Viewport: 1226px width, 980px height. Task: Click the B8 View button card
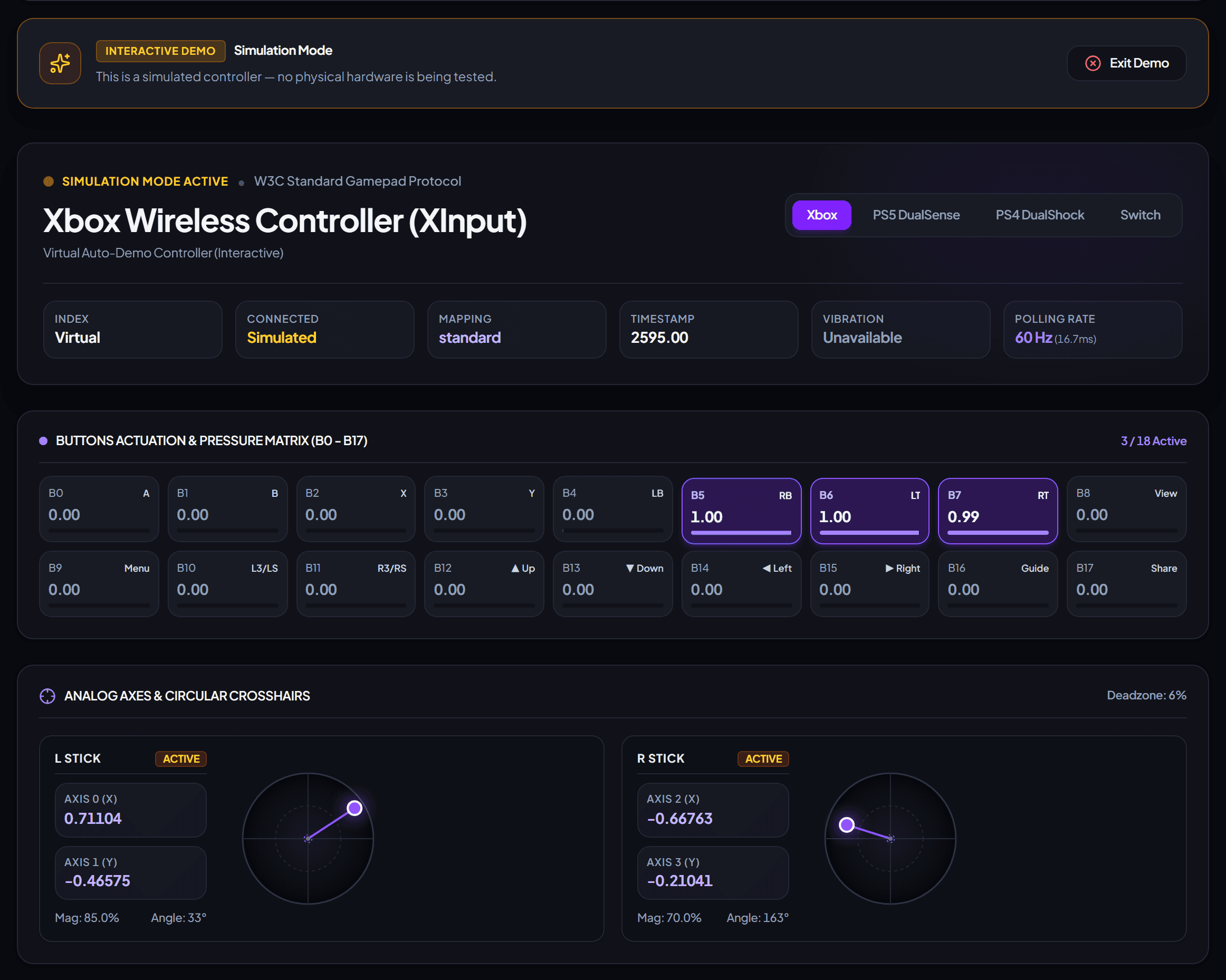tap(1126, 509)
